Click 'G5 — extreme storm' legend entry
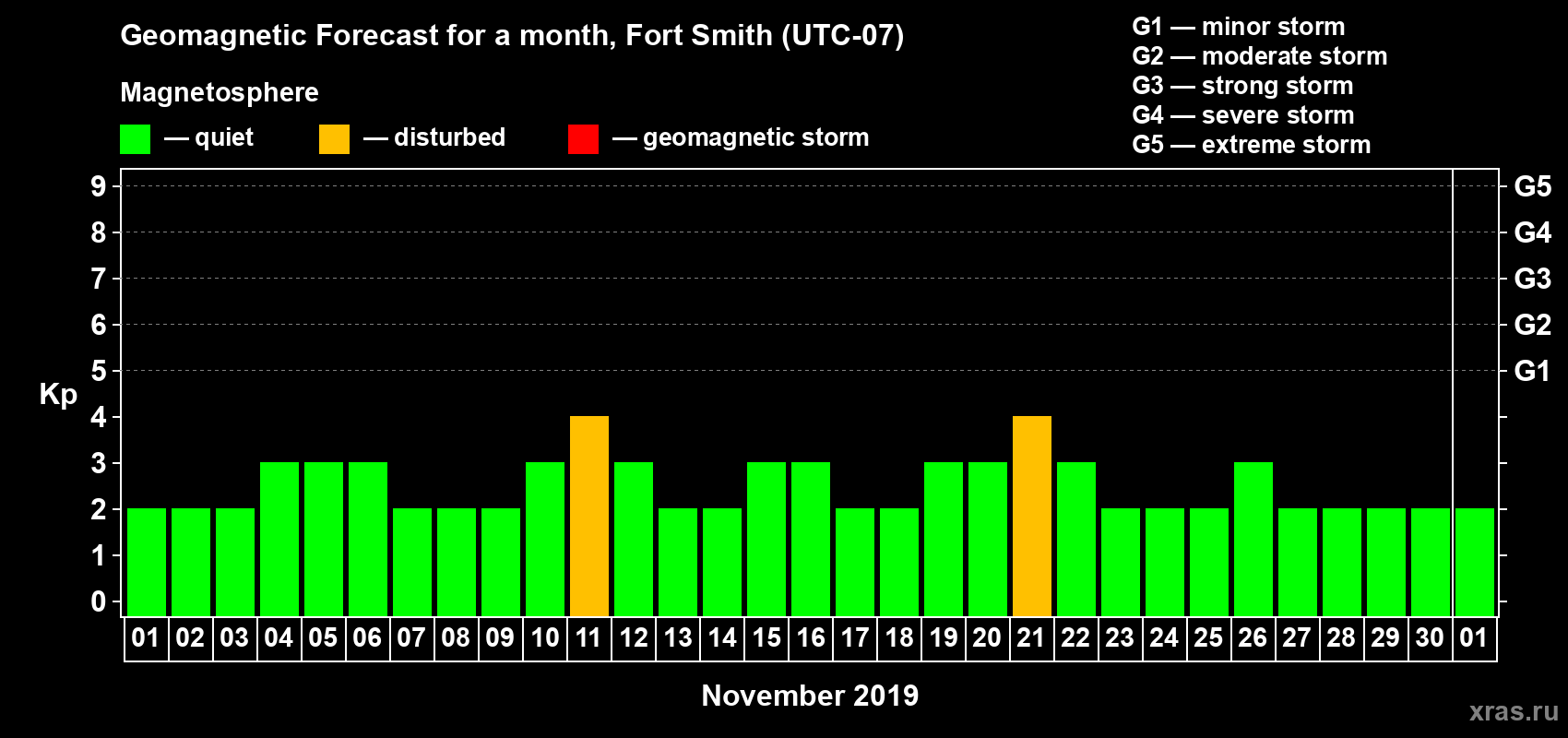This screenshot has width=1568, height=738. (x=1251, y=145)
